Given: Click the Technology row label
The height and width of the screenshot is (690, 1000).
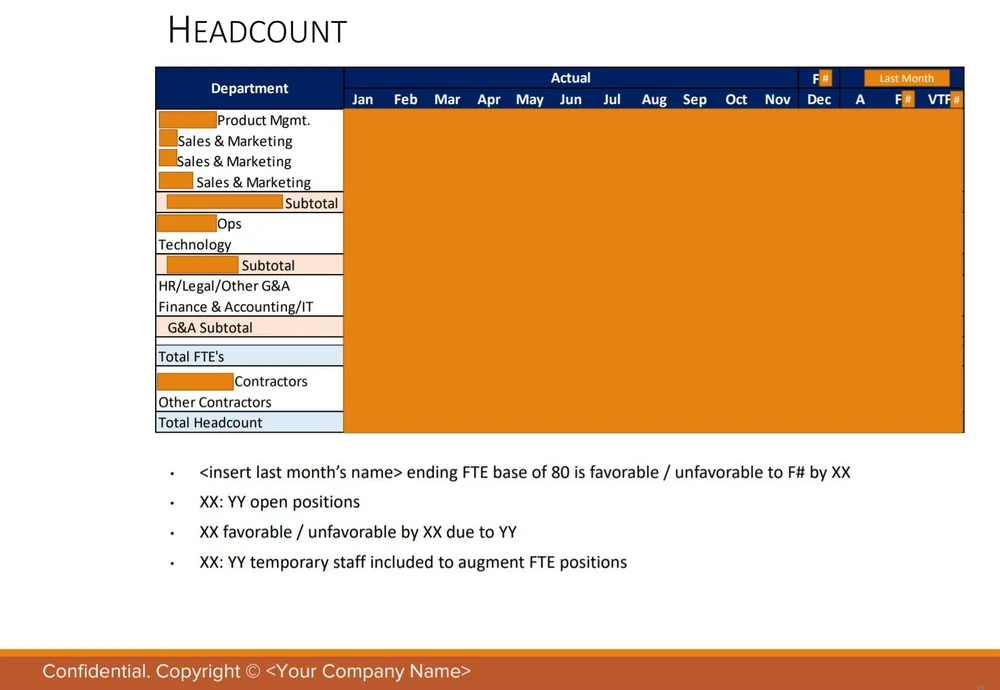Looking at the screenshot, I should 195,245.
